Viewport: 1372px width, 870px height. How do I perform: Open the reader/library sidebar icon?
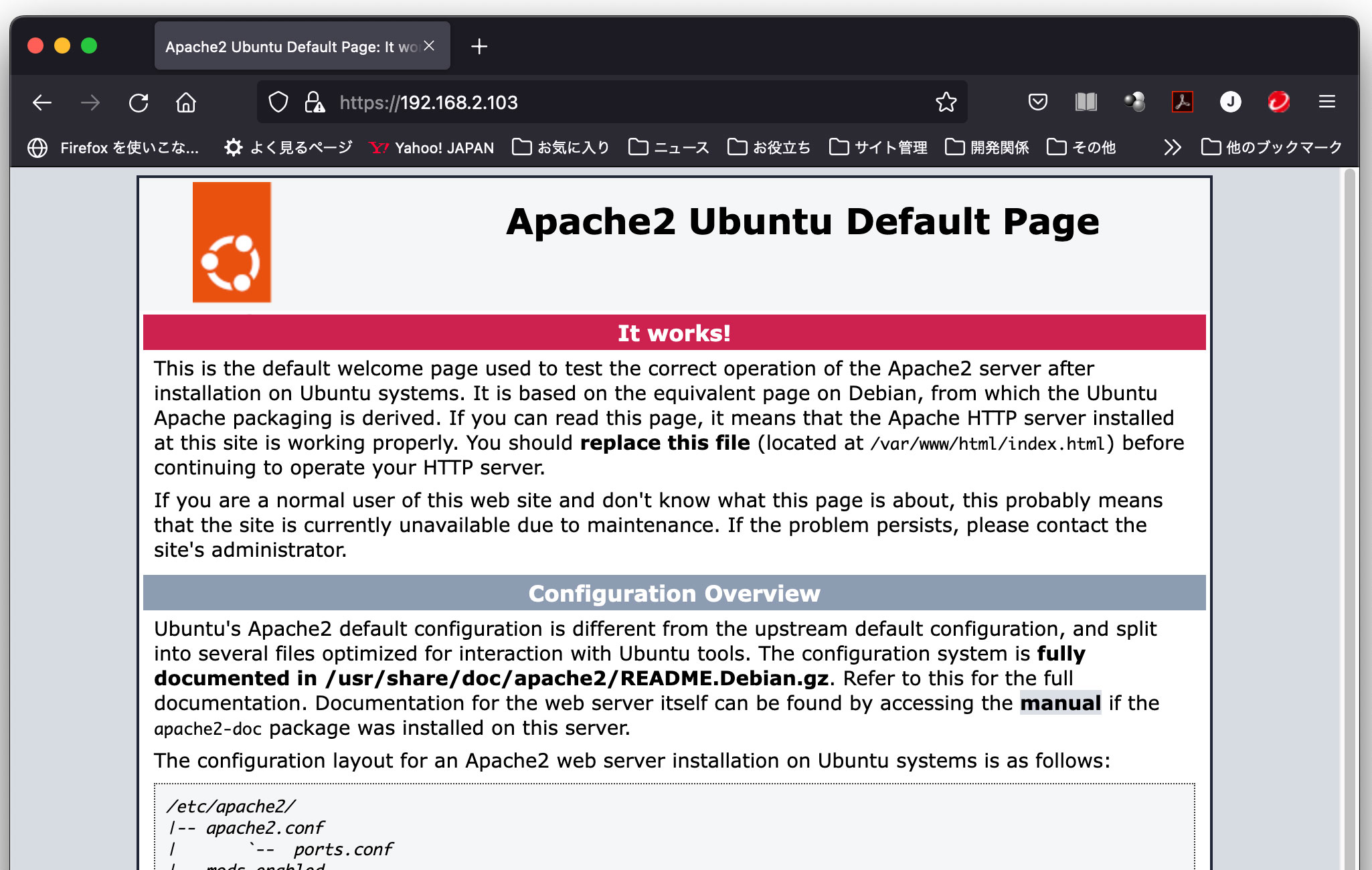point(1086,102)
